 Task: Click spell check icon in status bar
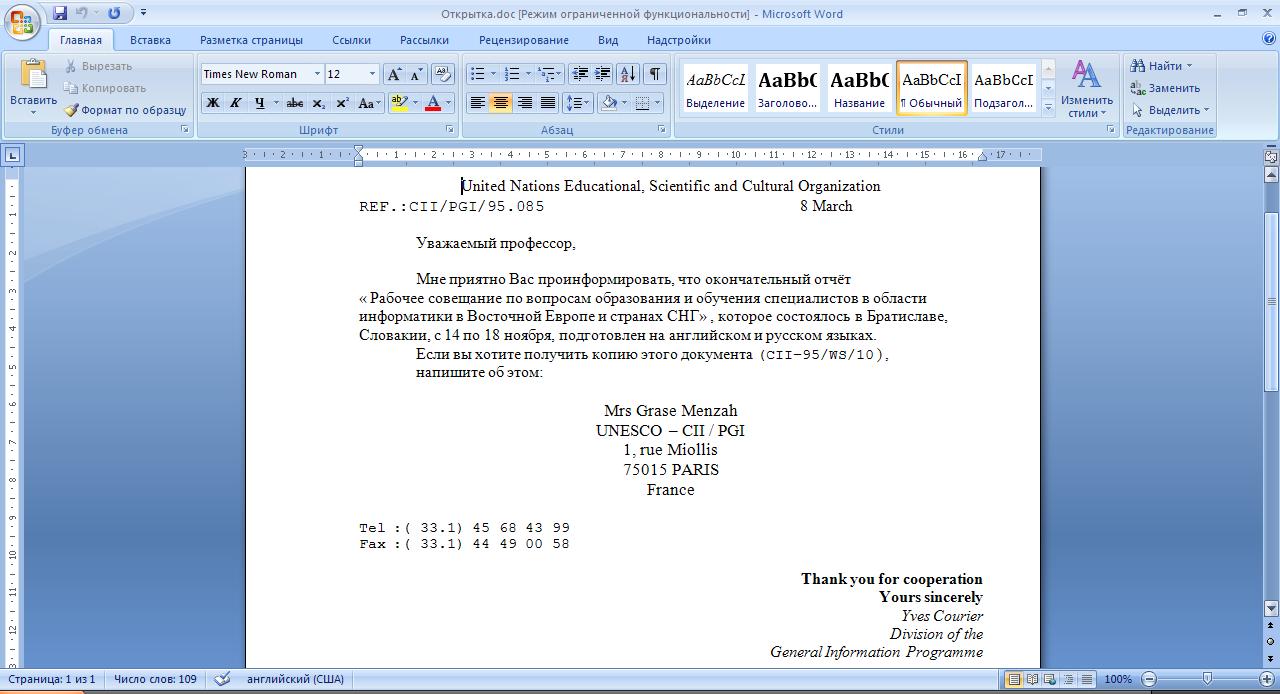pos(224,679)
